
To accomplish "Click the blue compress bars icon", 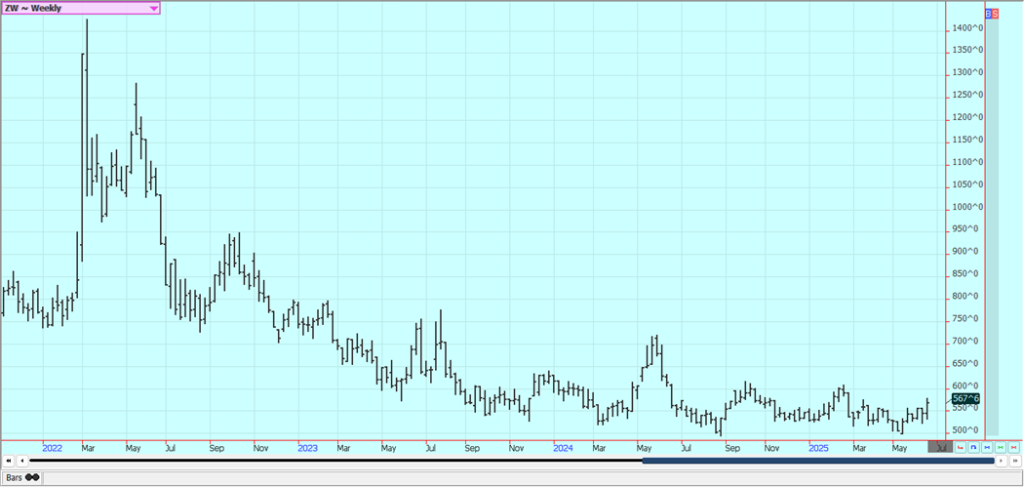I will [987, 447].
